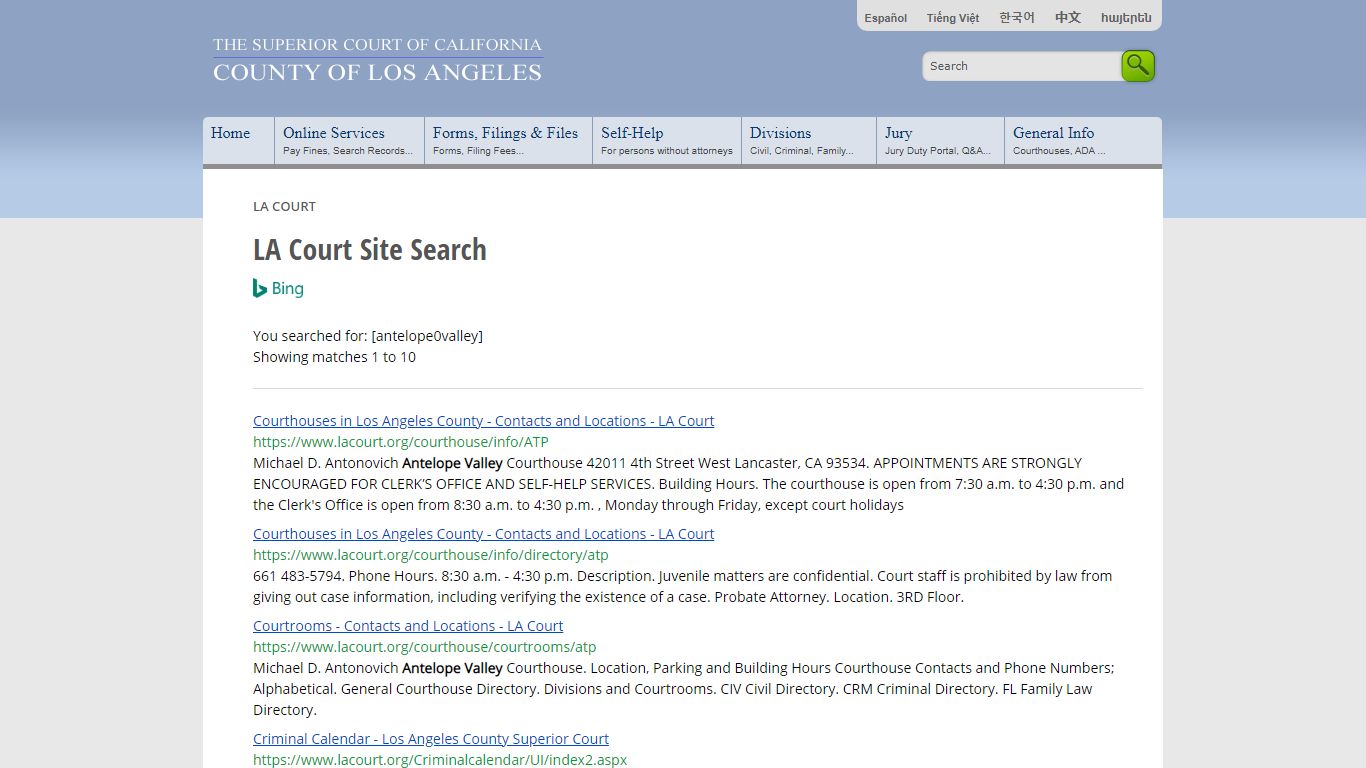Viewport: 1366px width, 768px height.
Task: Open Courtrooms - Contacts and Locations result
Action: (x=408, y=626)
